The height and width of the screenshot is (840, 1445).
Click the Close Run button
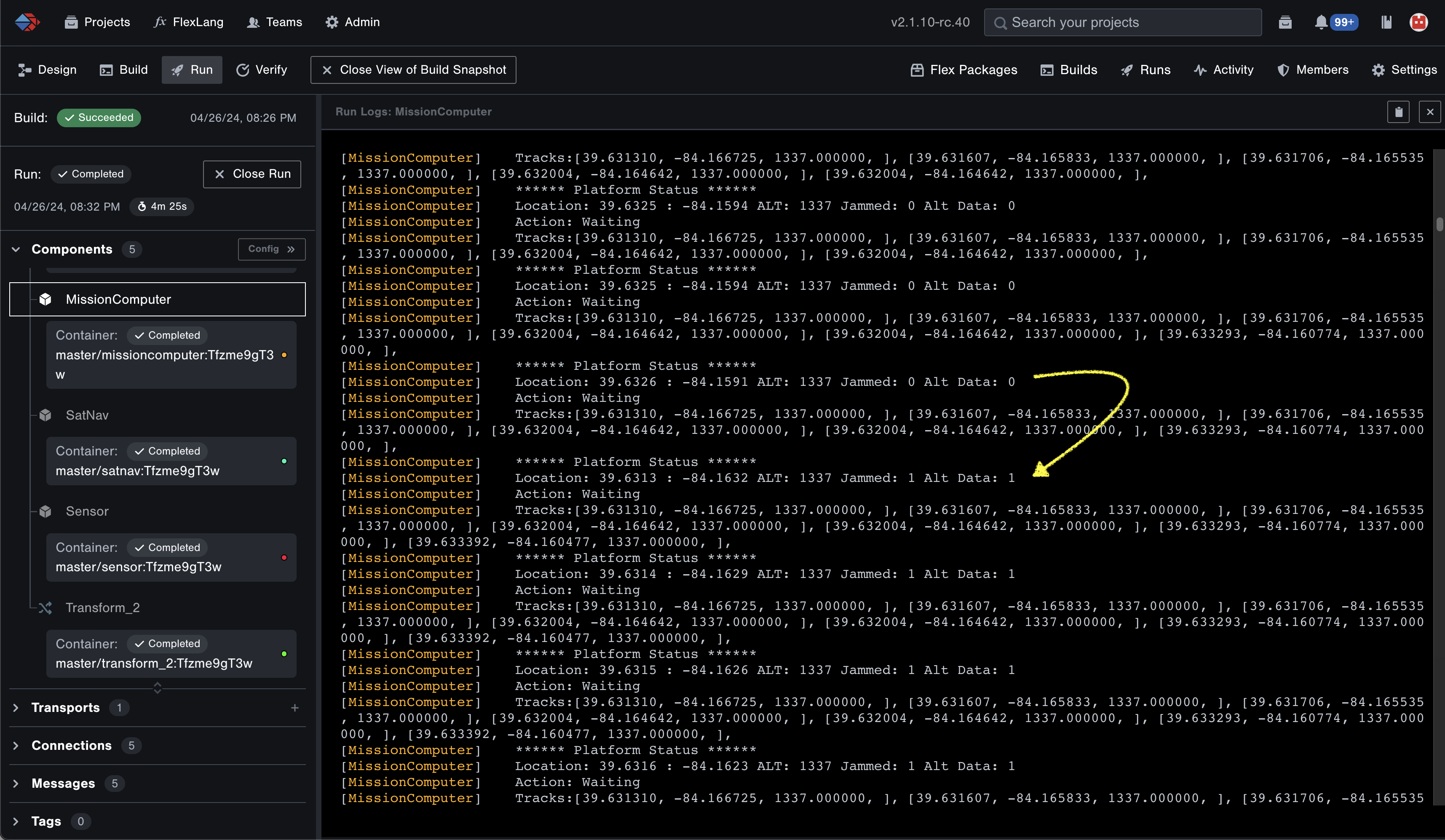252,174
